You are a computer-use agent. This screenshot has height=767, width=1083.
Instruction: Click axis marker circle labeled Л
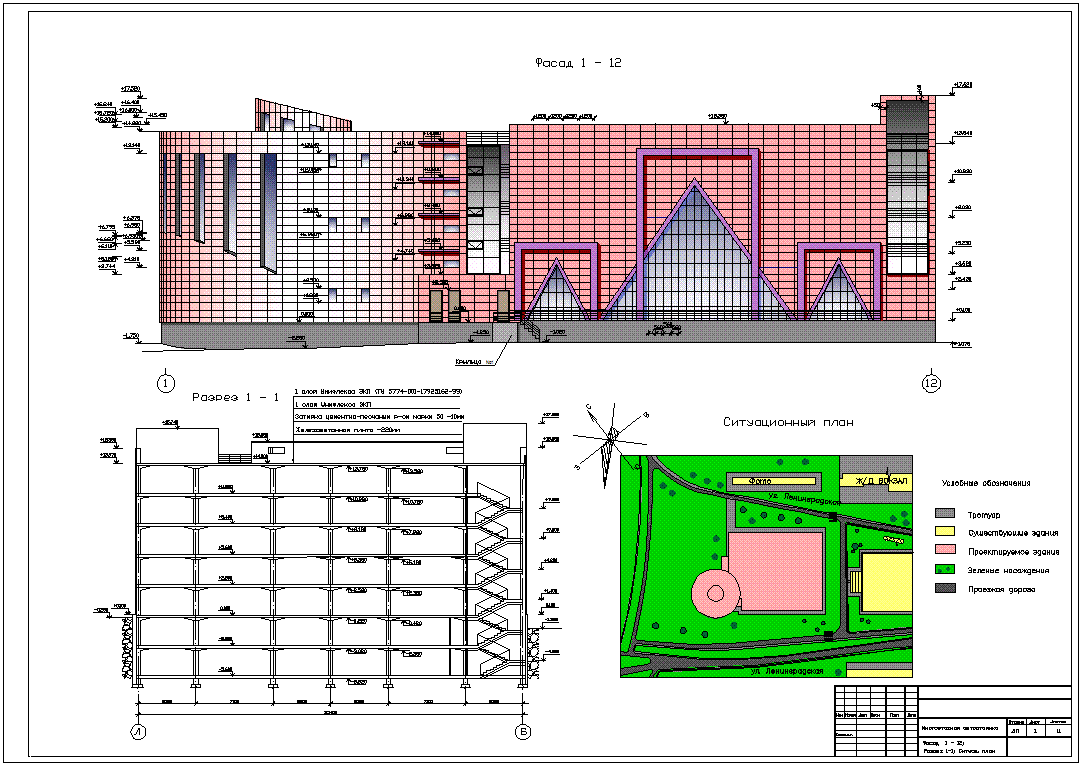click(x=138, y=733)
